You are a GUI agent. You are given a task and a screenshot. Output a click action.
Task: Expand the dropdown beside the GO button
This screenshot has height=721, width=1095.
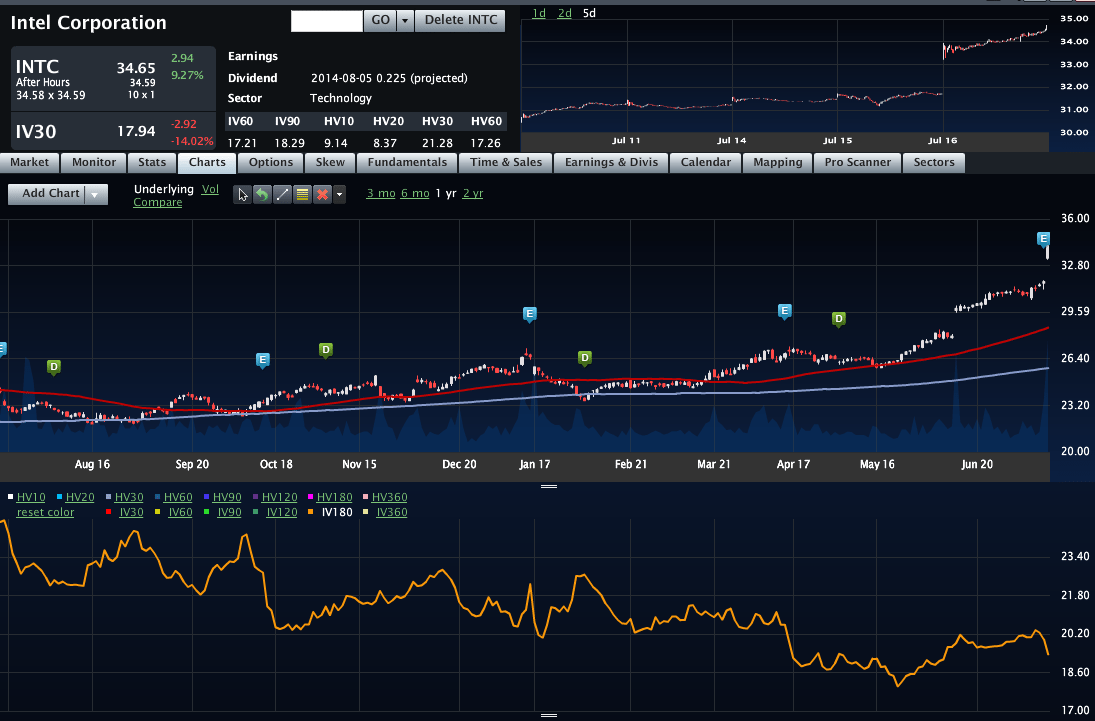[404, 20]
